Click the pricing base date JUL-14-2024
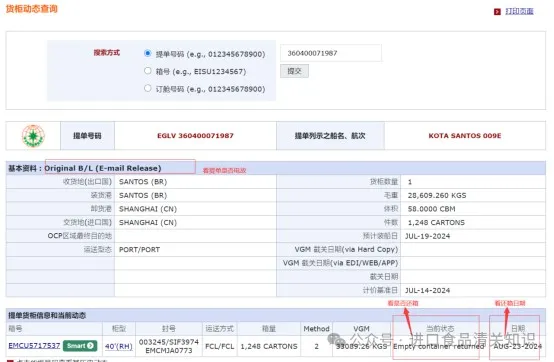The width and height of the screenshot is (554, 362). pos(428,290)
